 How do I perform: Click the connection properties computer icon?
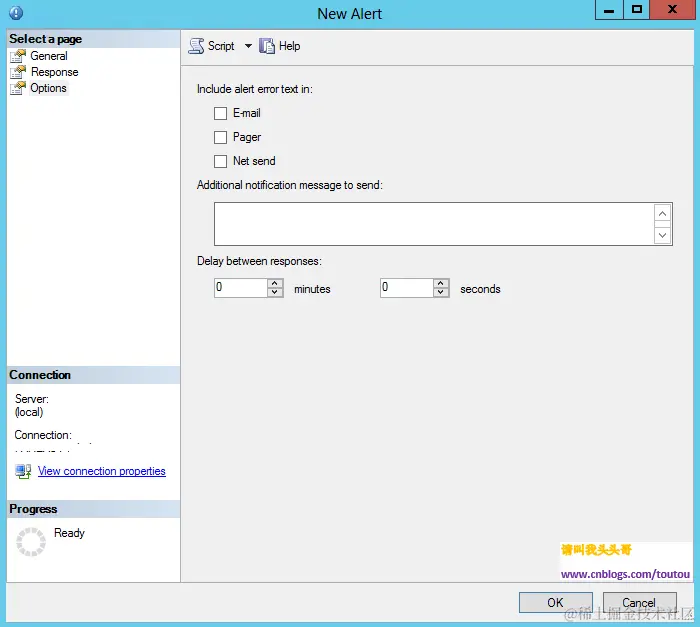(x=23, y=471)
